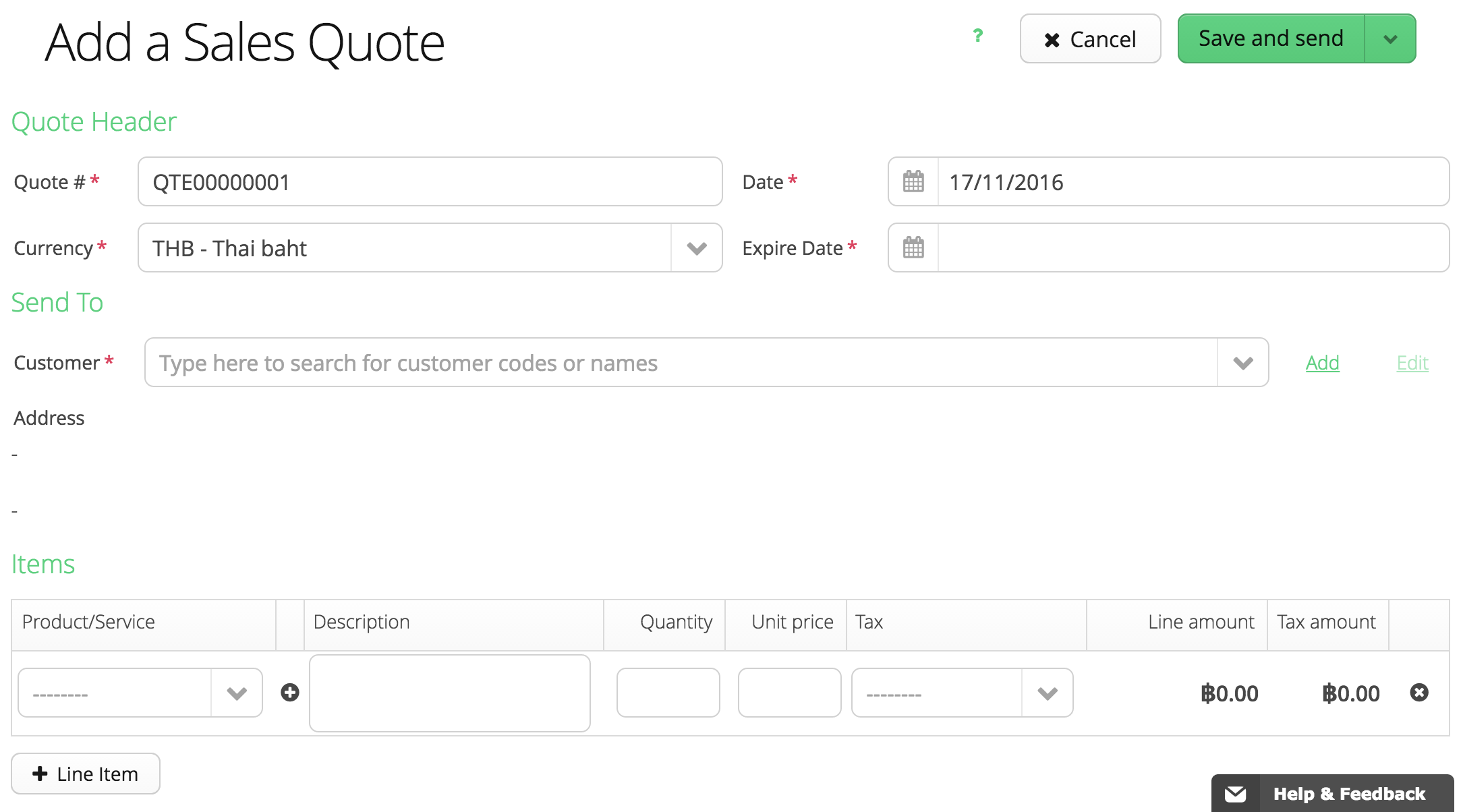This screenshot has width=1461, height=812.
Task: Add a new Line Item
Action: click(x=86, y=774)
